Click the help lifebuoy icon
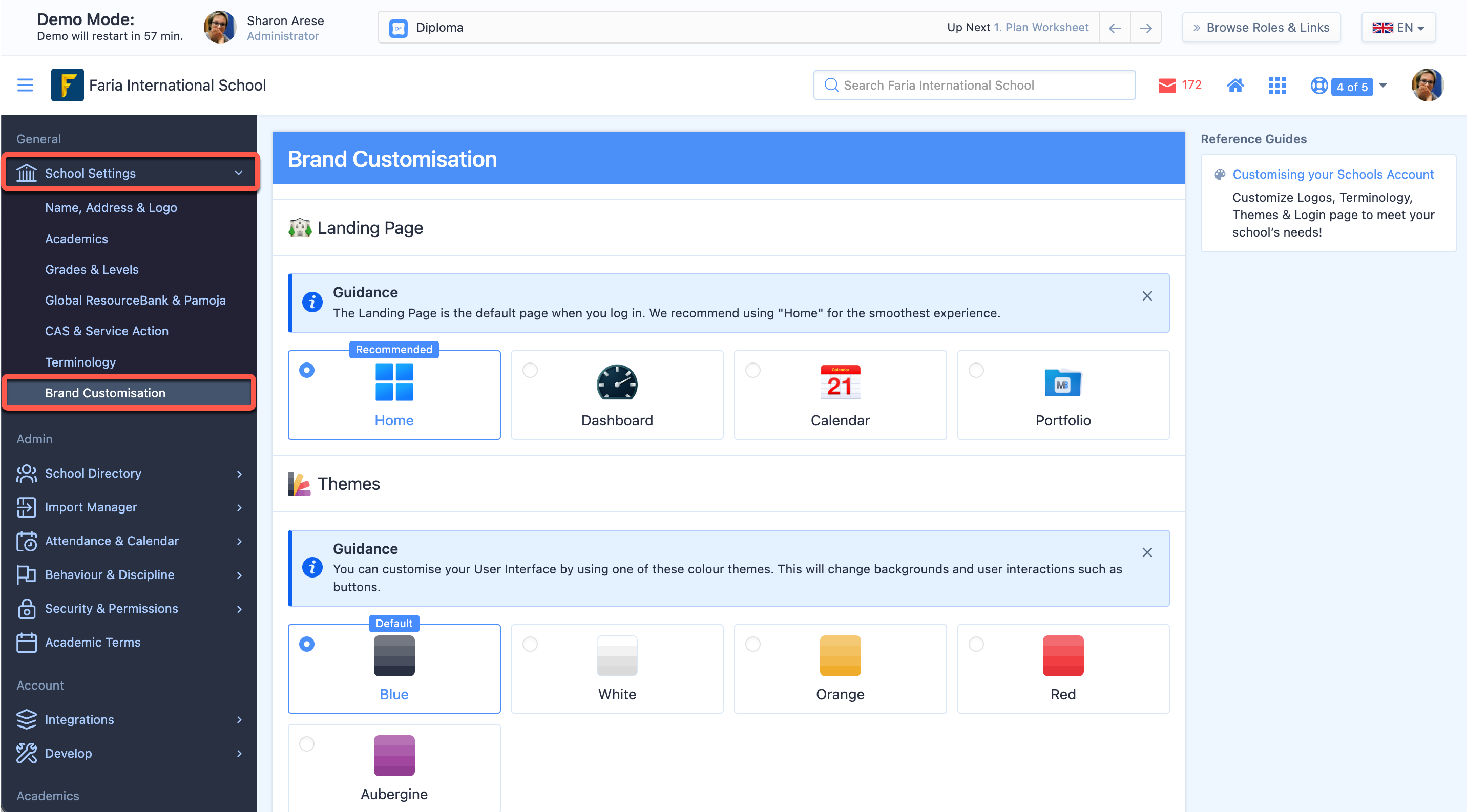 click(1318, 86)
